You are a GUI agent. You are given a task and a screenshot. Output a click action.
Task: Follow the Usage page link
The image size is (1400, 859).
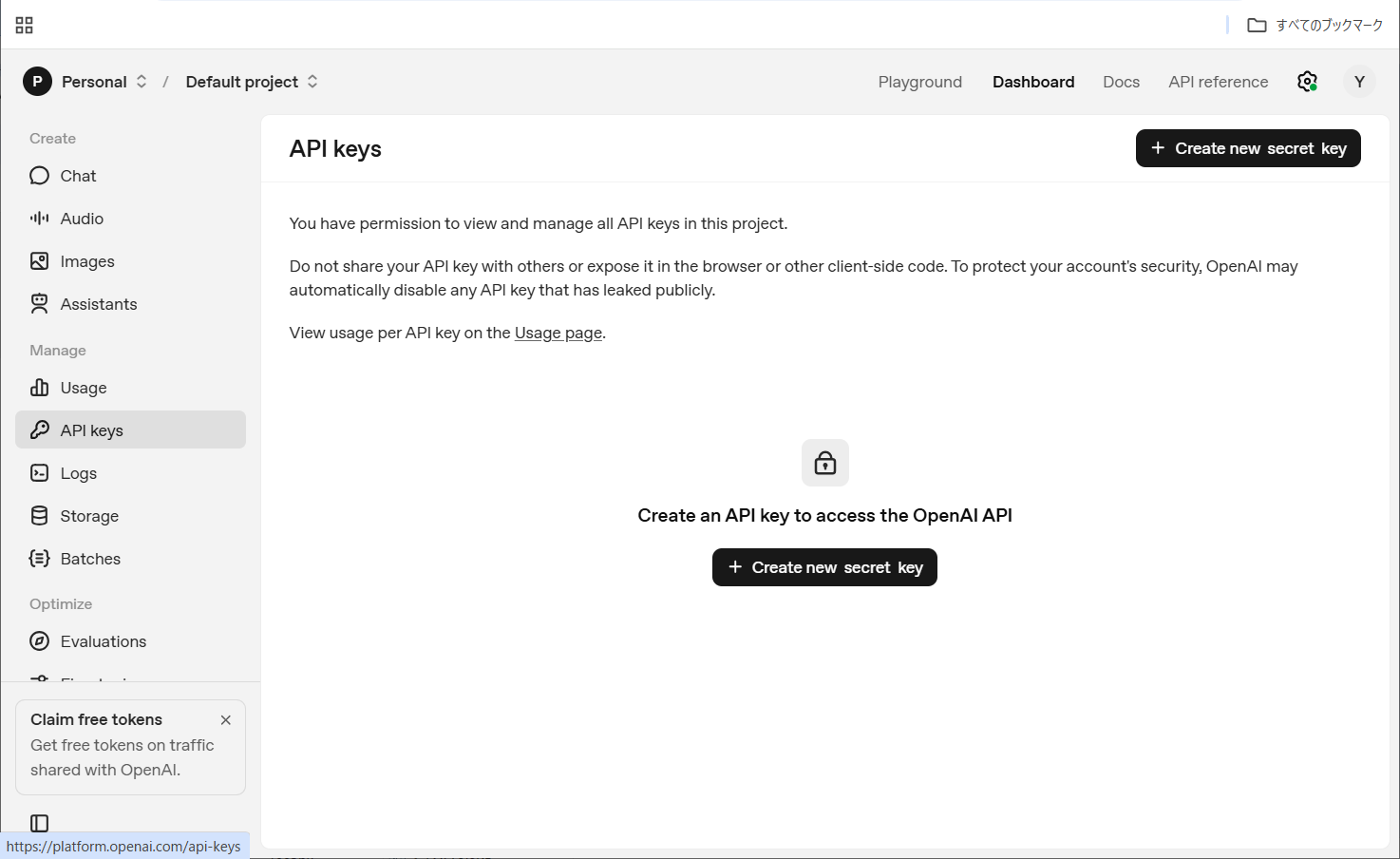pos(558,333)
